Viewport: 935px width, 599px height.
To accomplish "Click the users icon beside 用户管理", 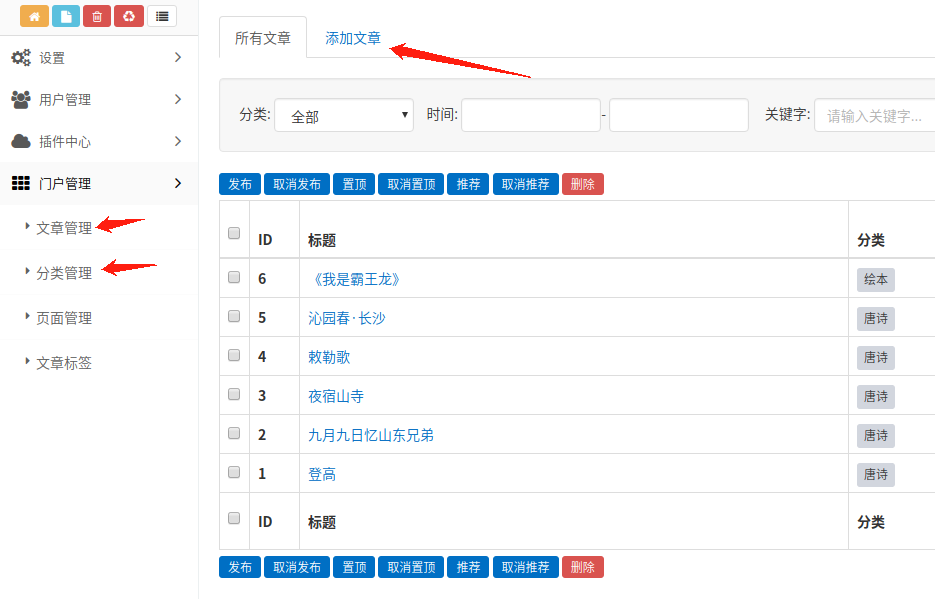I will pos(21,100).
